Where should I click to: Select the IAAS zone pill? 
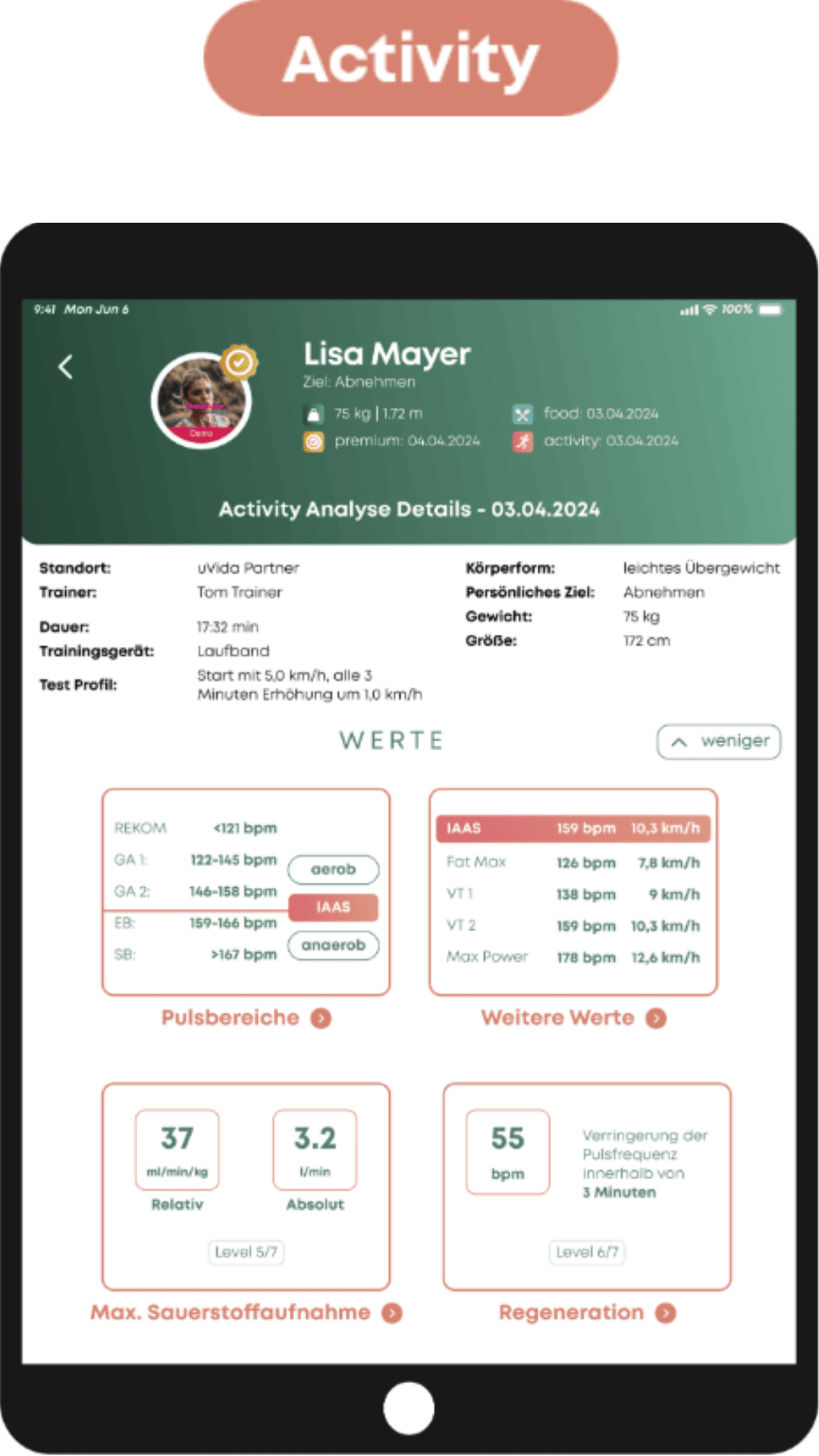point(334,907)
